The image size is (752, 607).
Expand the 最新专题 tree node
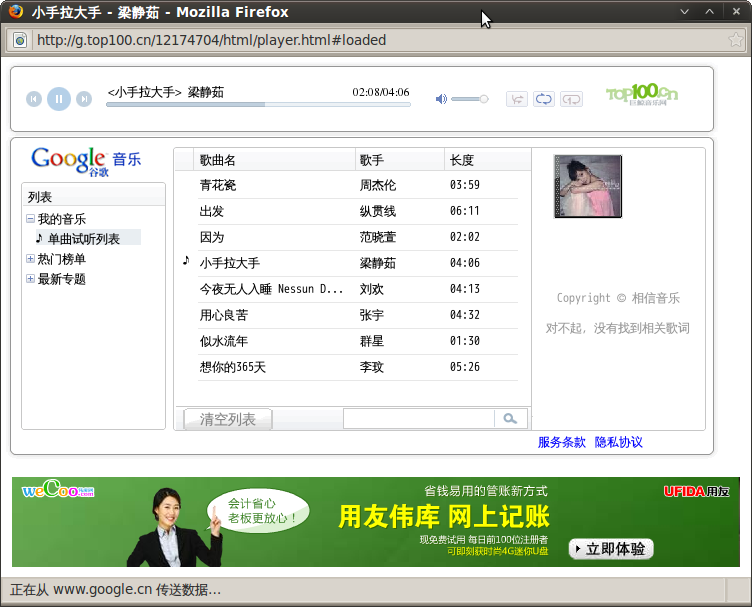click(30, 279)
